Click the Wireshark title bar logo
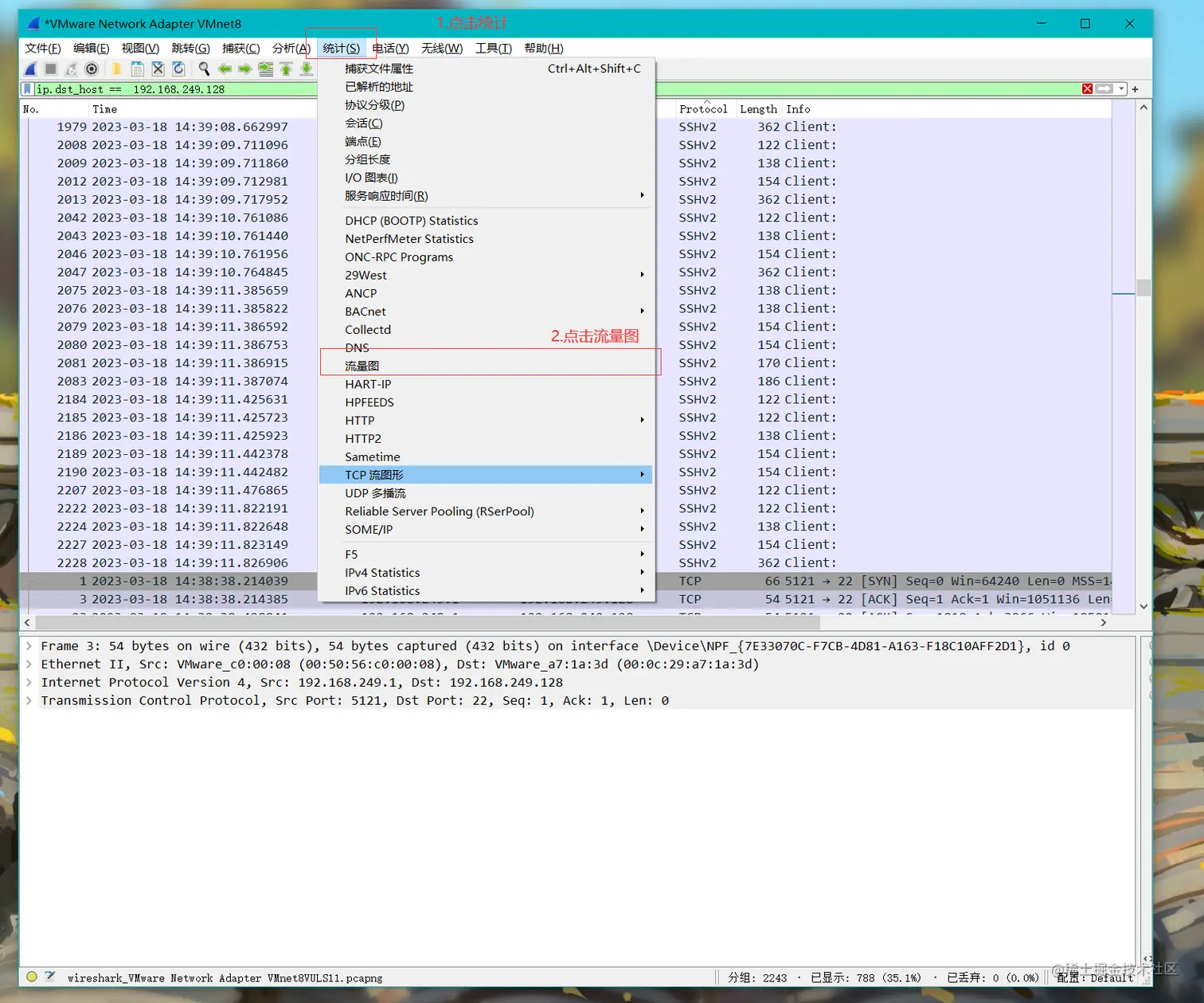 [x=33, y=24]
